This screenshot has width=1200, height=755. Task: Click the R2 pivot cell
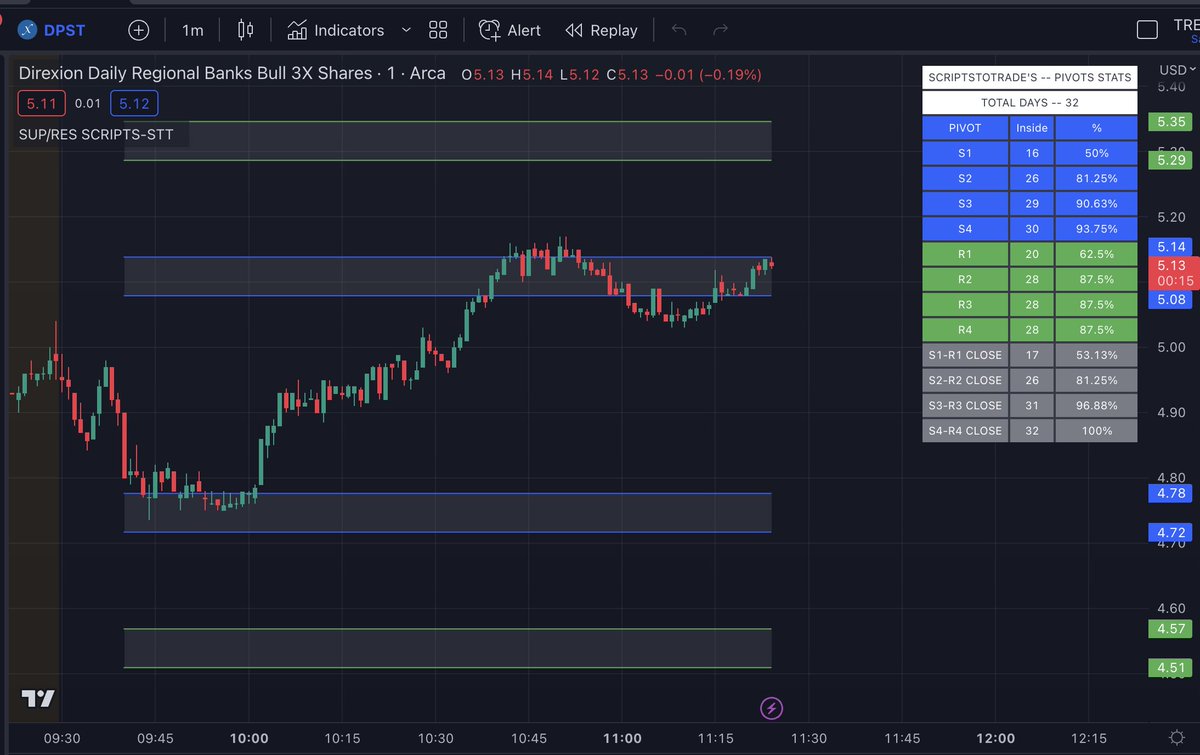965,279
